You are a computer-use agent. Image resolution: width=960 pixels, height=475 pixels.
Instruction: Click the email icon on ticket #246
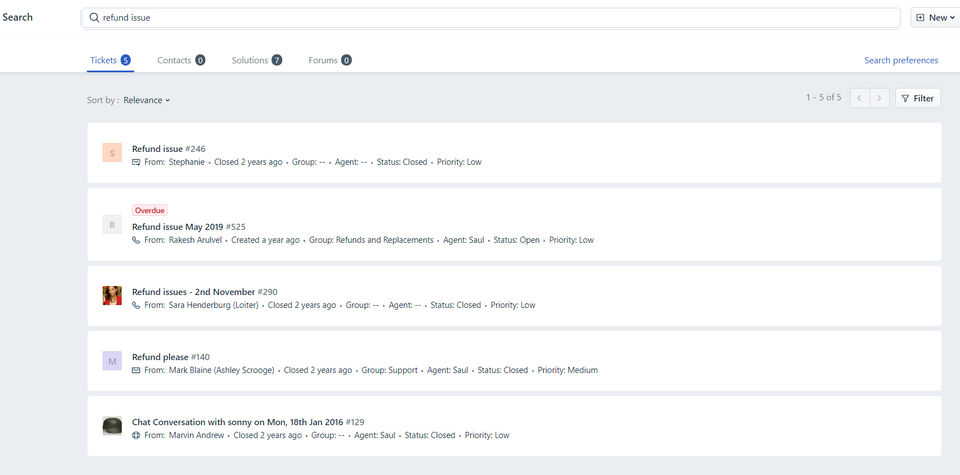[136, 162]
